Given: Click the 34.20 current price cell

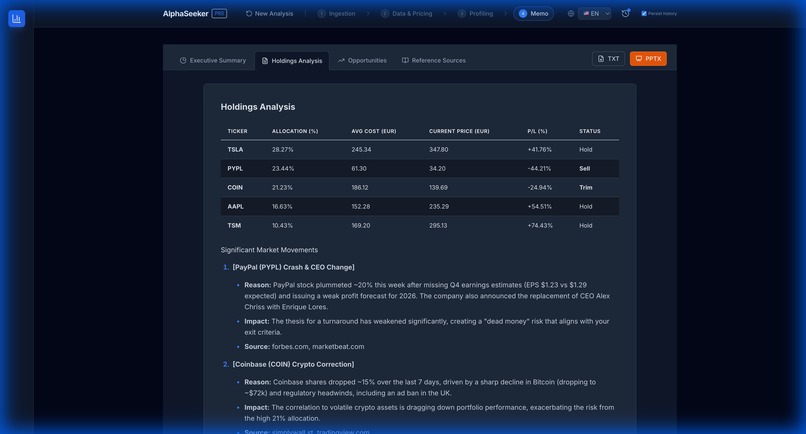Looking at the screenshot, I should 437,169.
